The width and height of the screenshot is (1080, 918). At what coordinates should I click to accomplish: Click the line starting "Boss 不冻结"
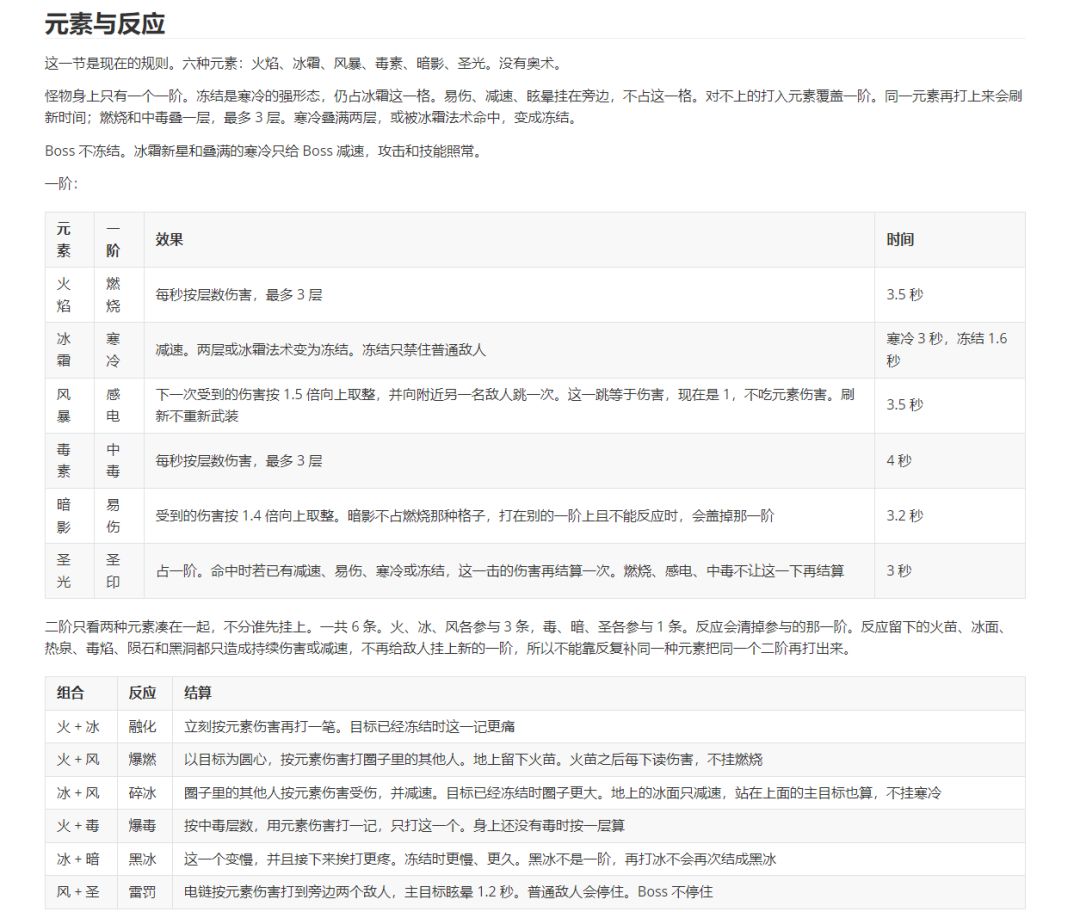(x=265, y=151)
